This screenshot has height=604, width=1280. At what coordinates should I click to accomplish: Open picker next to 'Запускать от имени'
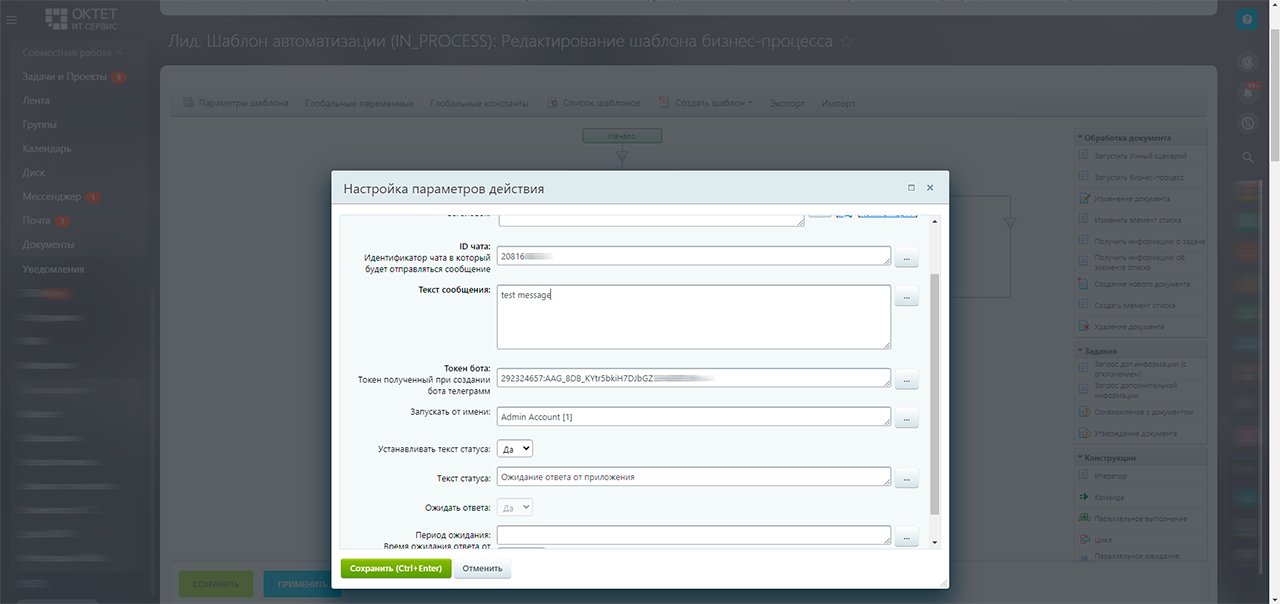pos(906,418)
